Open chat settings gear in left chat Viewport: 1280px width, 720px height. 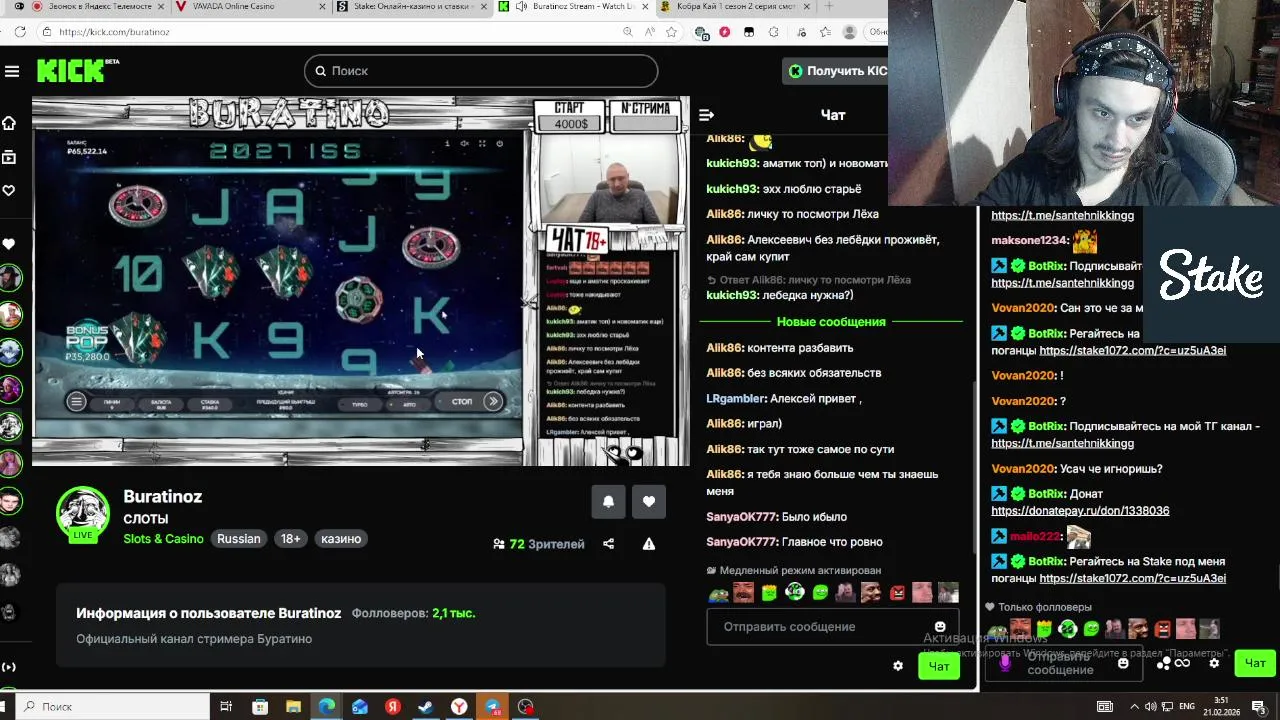tap(898, 666)
